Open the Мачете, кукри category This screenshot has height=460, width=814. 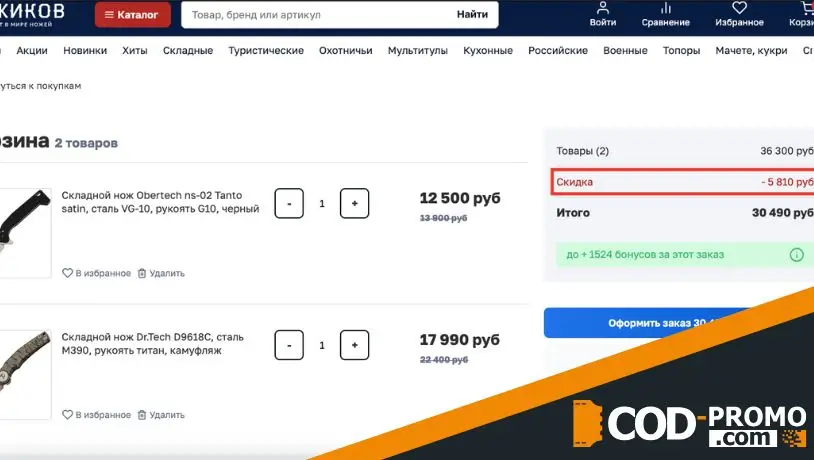[x=751, y=50]
